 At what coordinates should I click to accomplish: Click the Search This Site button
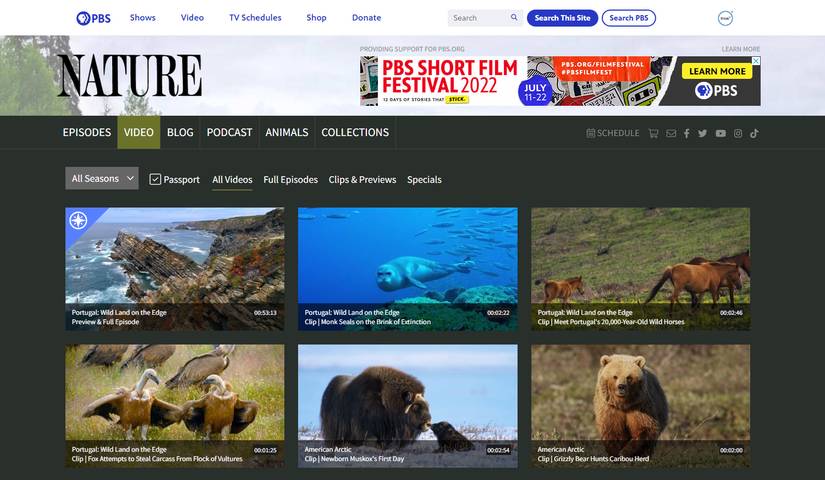(x=562, y=18)
